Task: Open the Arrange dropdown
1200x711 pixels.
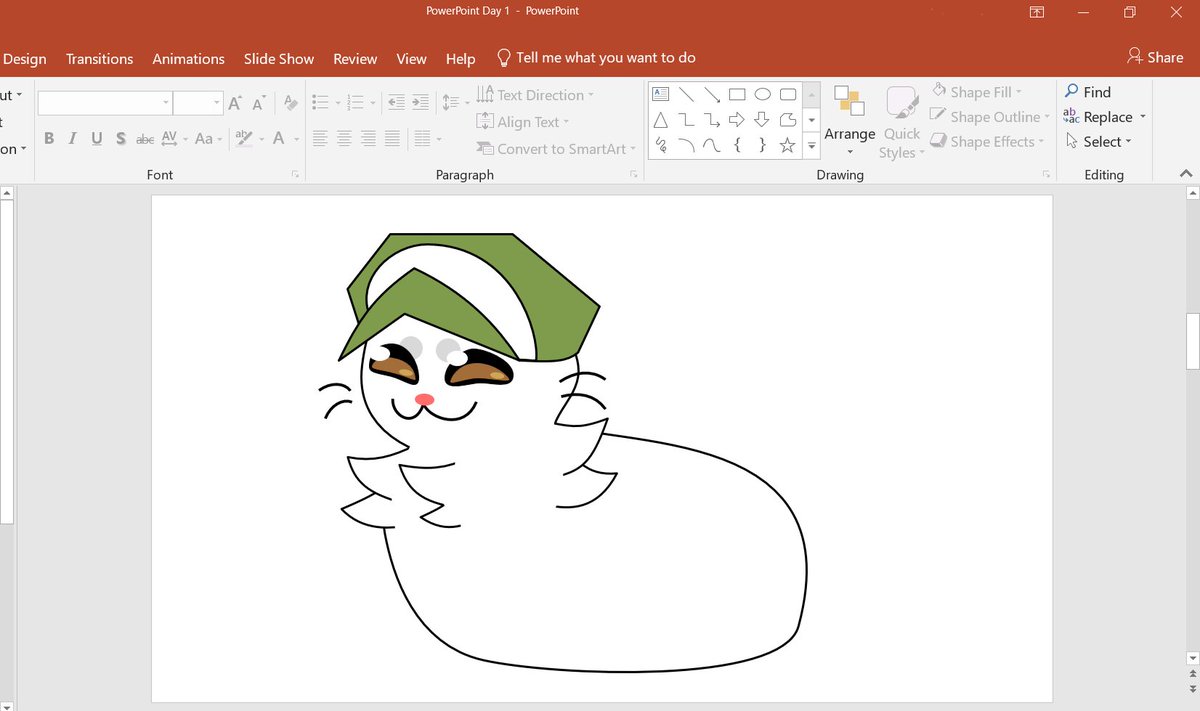Action: 850,120
